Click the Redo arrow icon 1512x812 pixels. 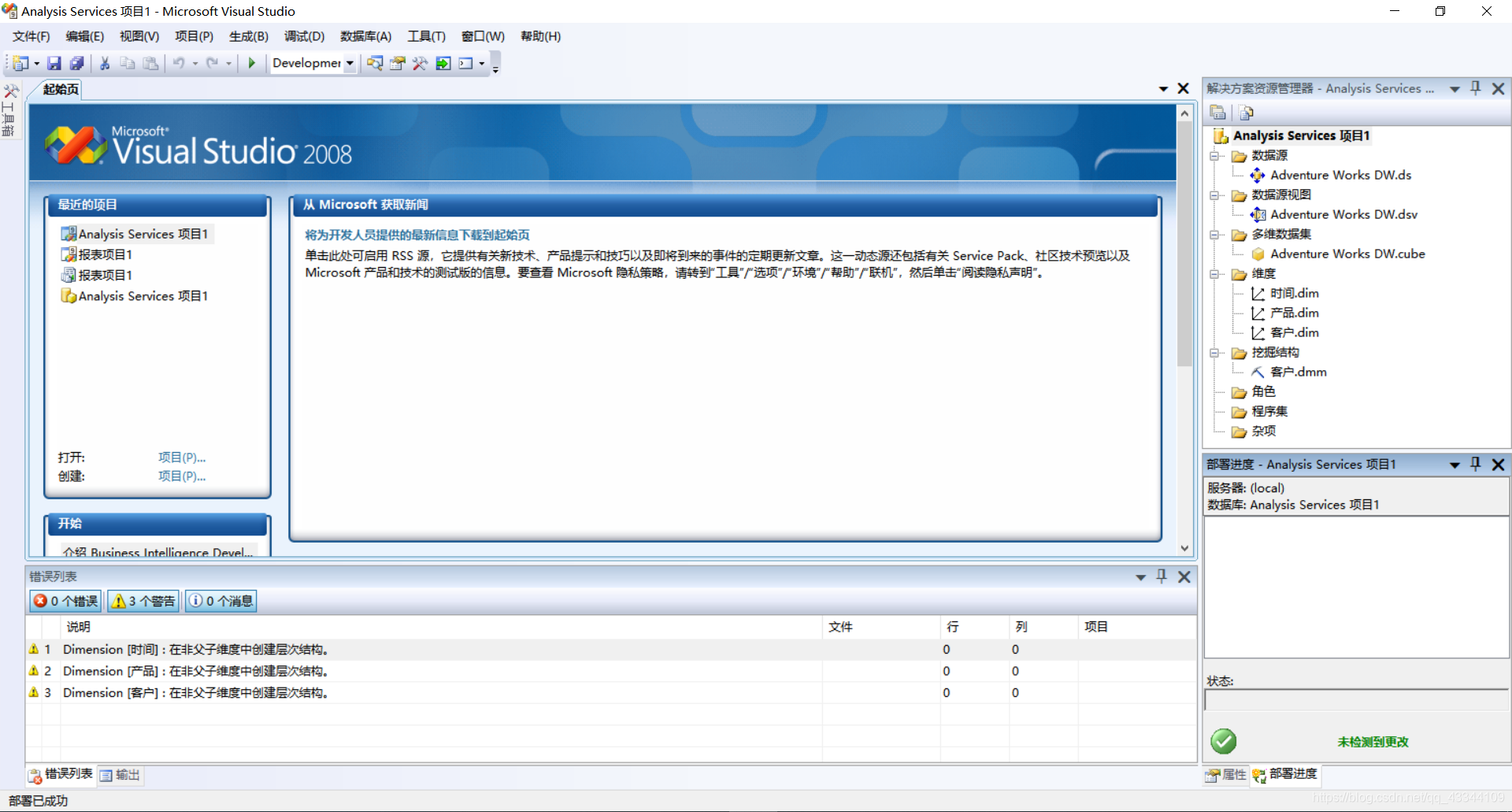(x=212, y=63)
